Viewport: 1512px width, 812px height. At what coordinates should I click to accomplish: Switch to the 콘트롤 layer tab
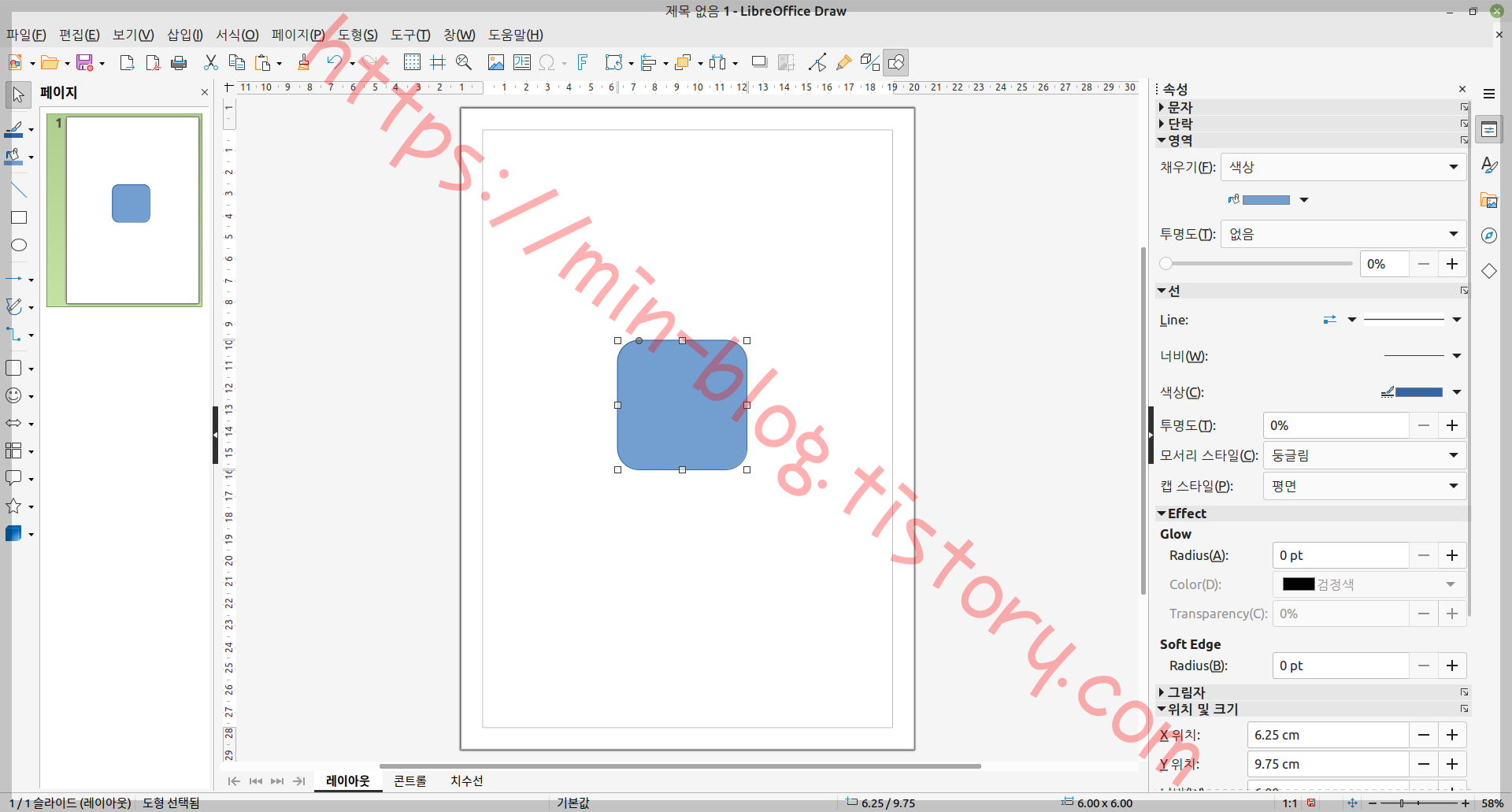[410, 780]
